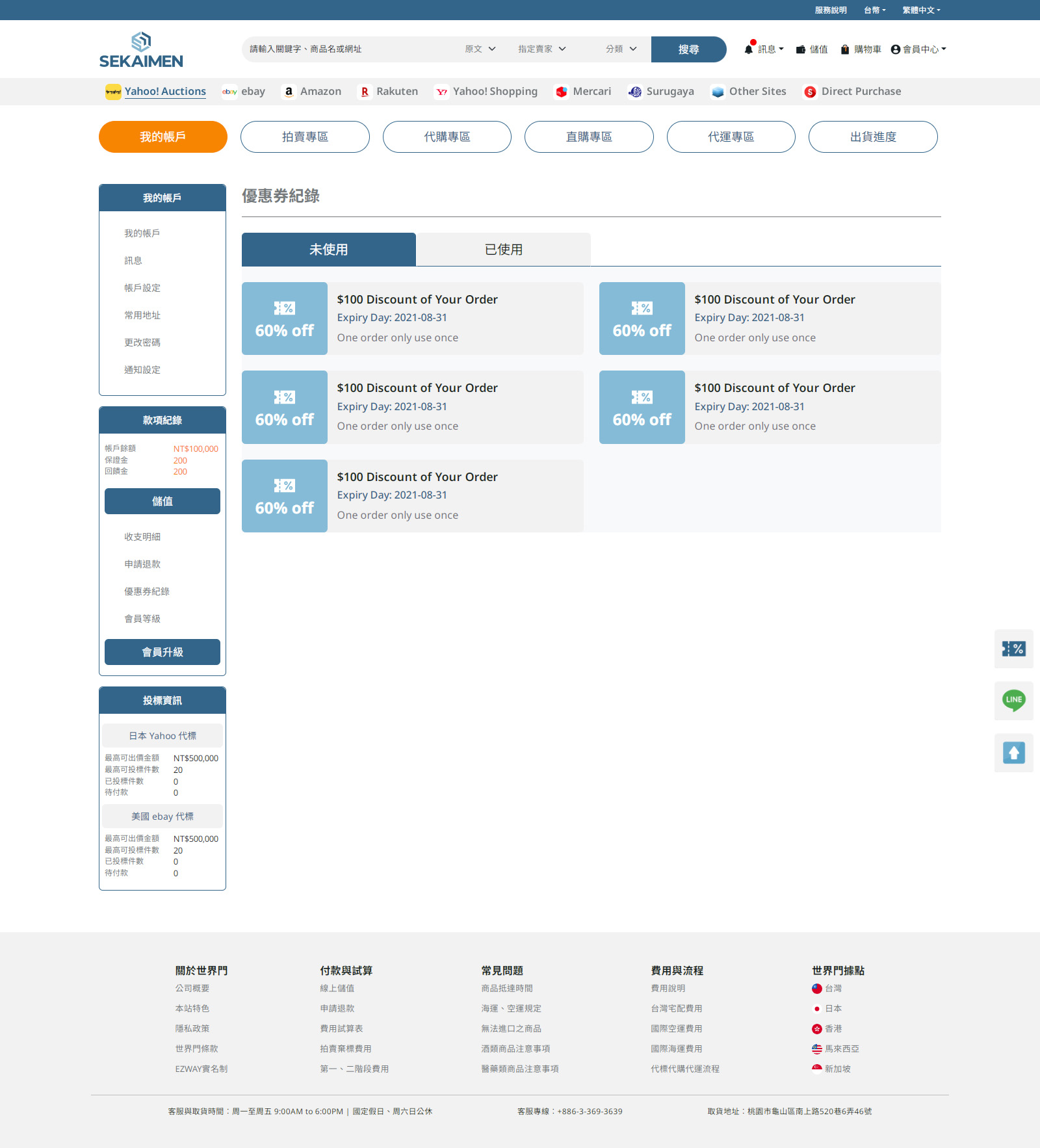Open the 會員中心 member menu
Image resolution: width=1040 pixels, height=1148 pixels.
918,49
